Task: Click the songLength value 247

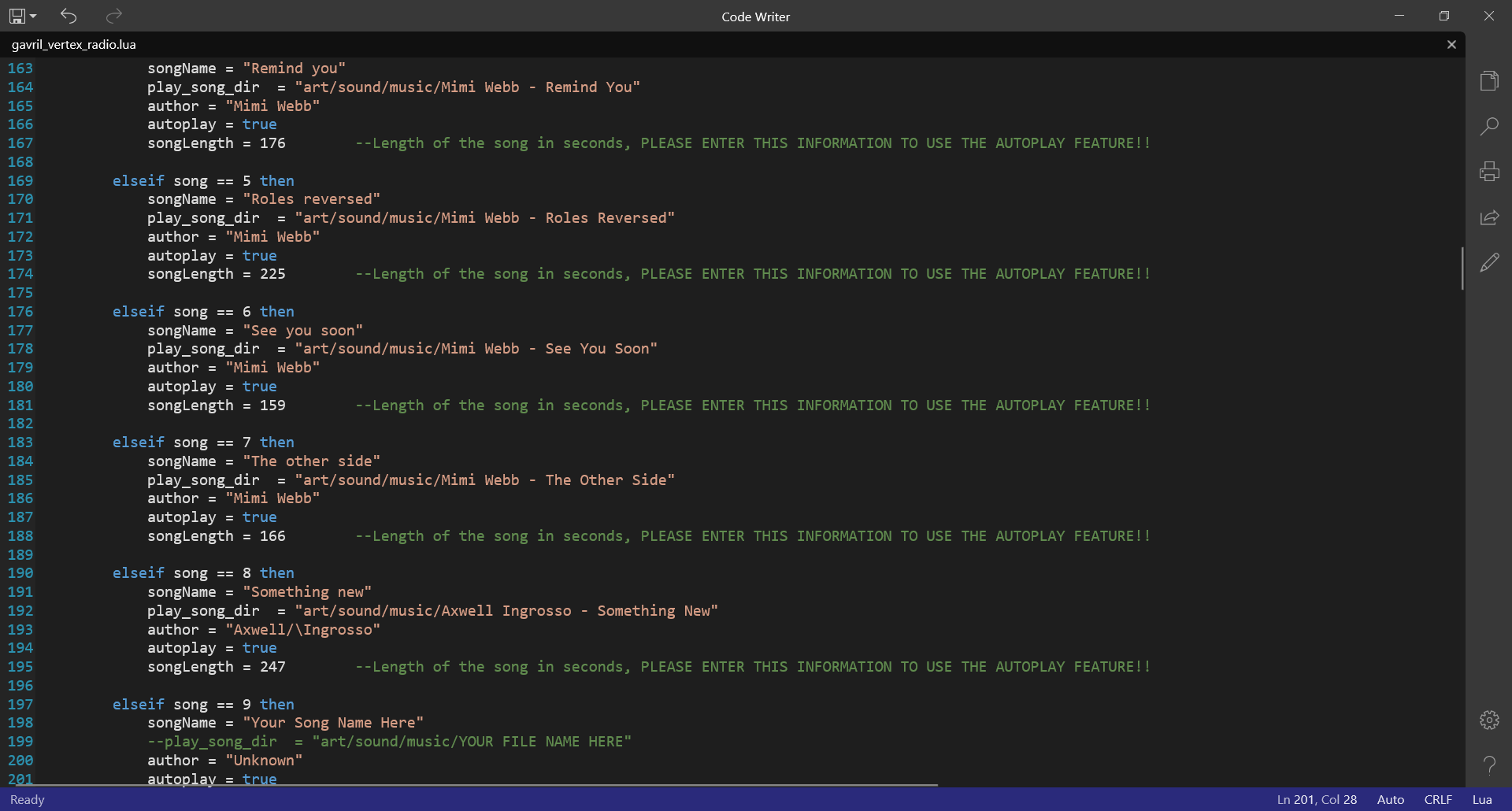Action: pos(272,667)
